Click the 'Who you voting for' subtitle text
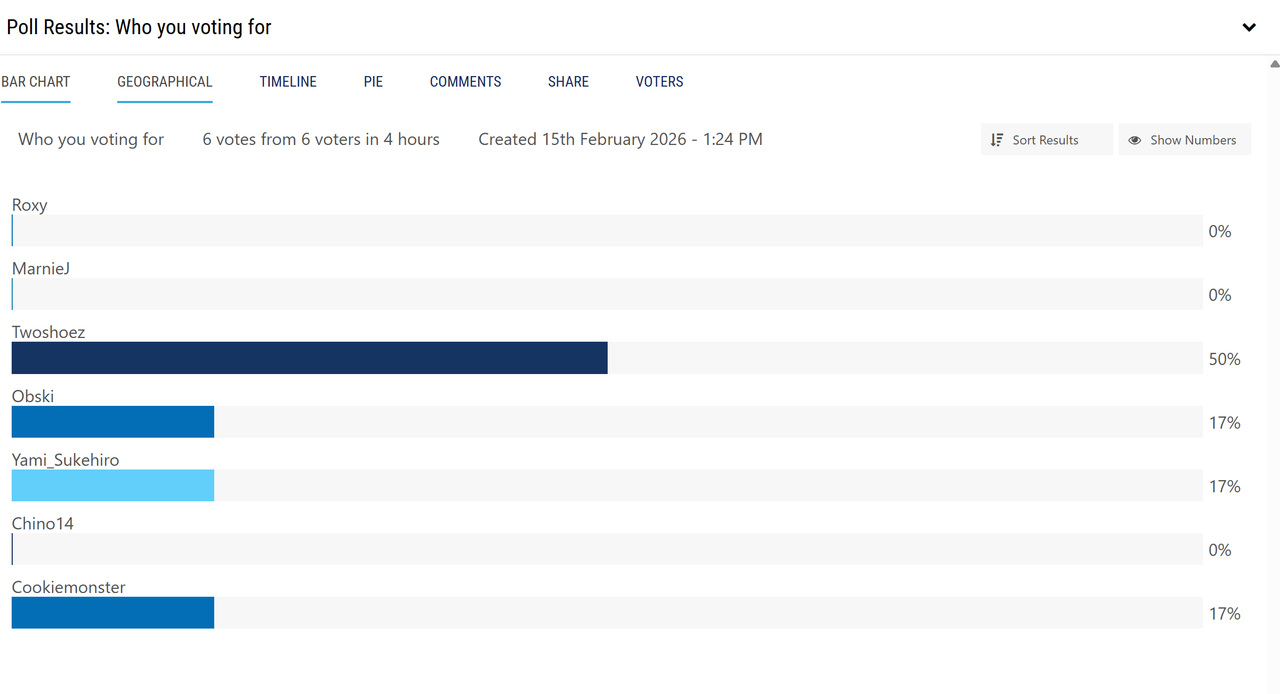This screenshot has width=1280, height=694. pyautogui.click(x=91, y=139)
